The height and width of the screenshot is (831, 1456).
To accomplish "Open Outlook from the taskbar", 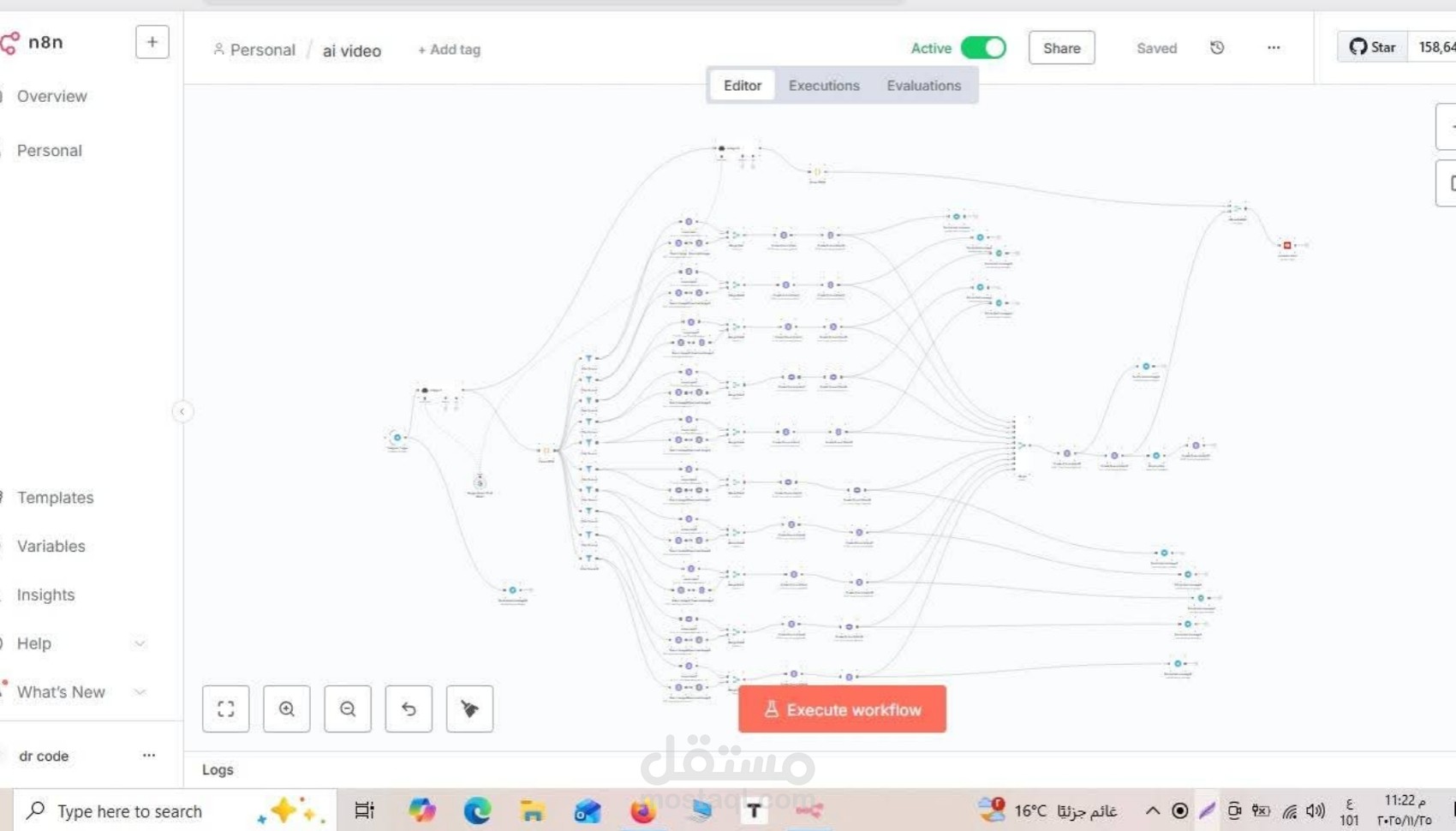I will point(588,810).
